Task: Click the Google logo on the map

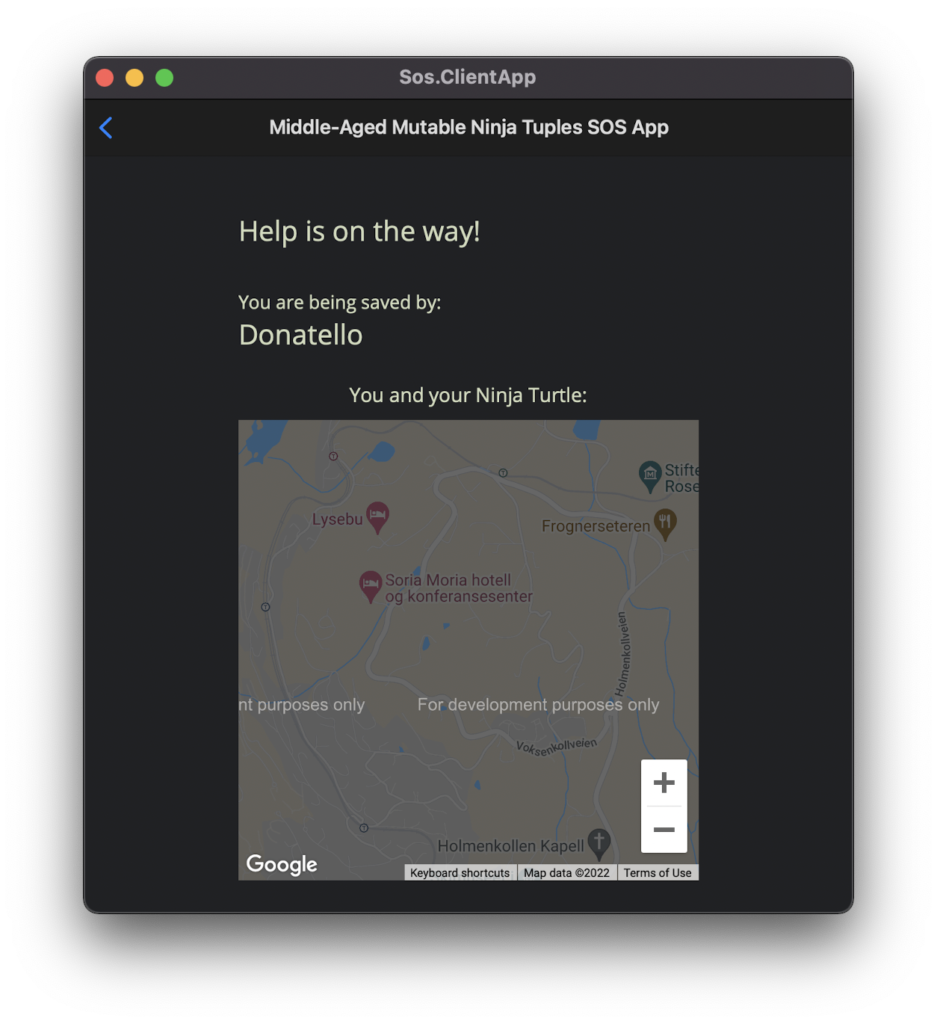Action: tap(281, 864)
